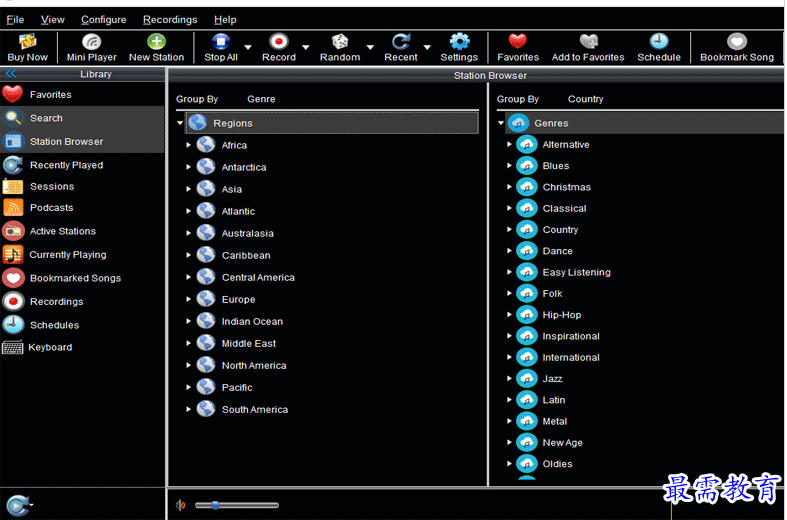Open Settings from the toolbar
This screenshot has width=787, height=520.
459,48
